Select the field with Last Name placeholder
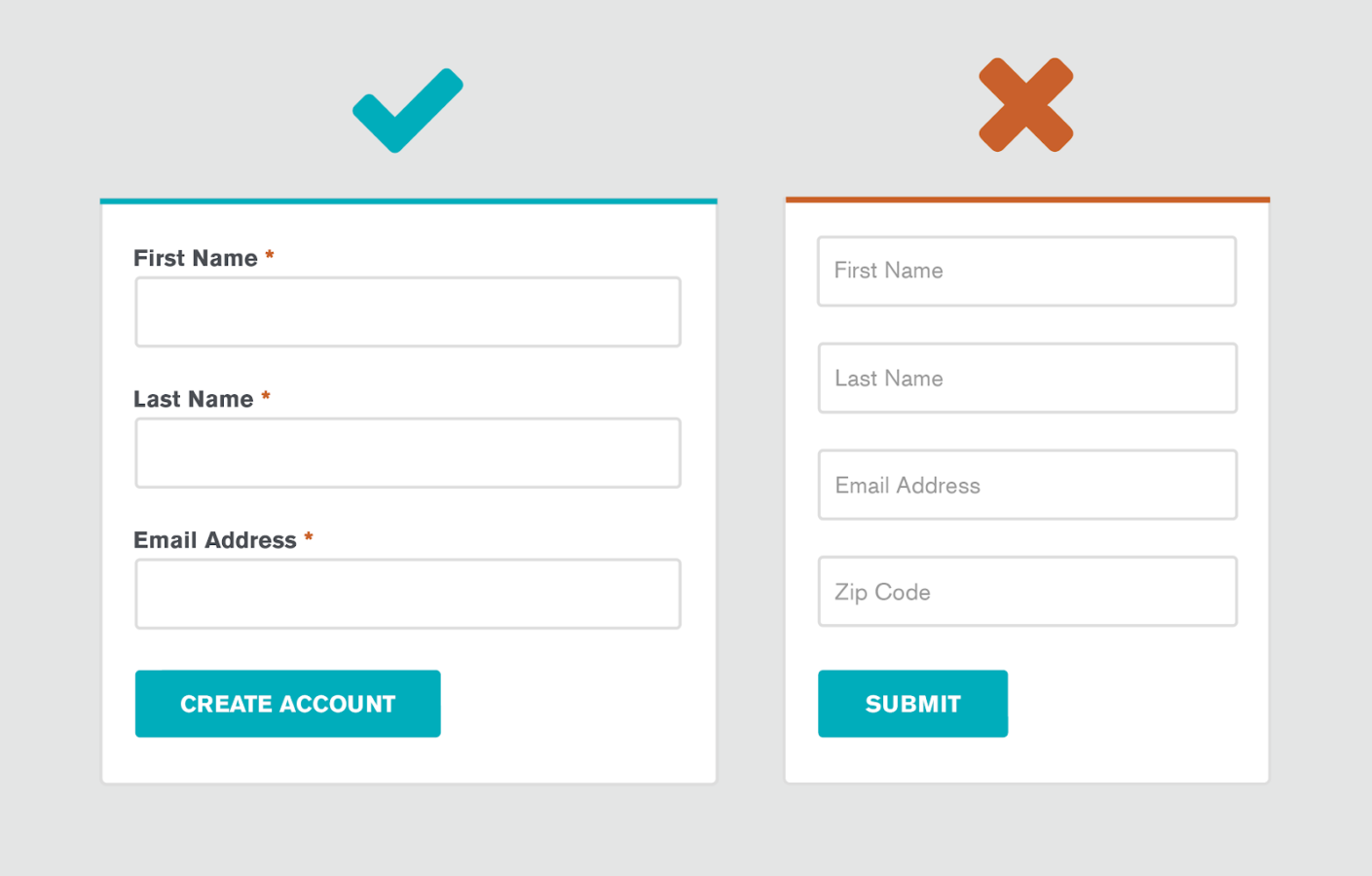Image resolution: width=1372 pixels, height=876 pixels. click(x=1026, y=379)
